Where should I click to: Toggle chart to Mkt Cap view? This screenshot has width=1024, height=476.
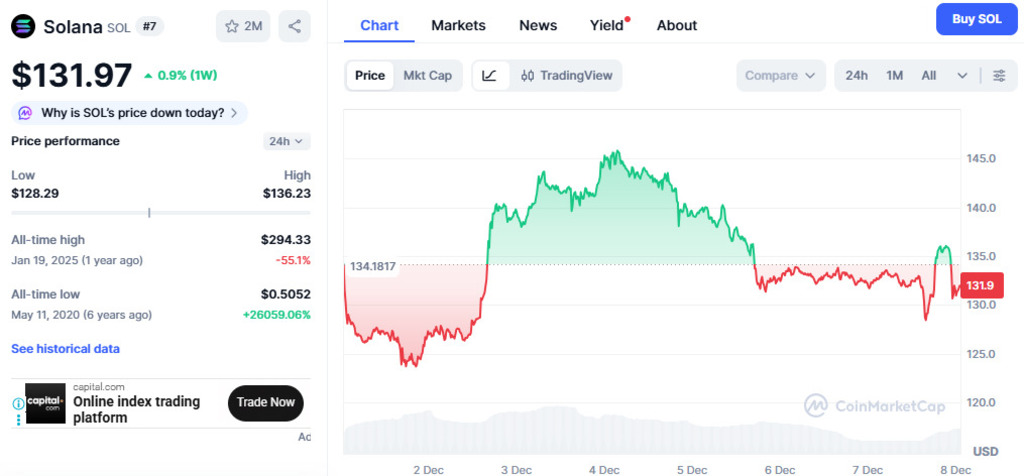[427, 75]
